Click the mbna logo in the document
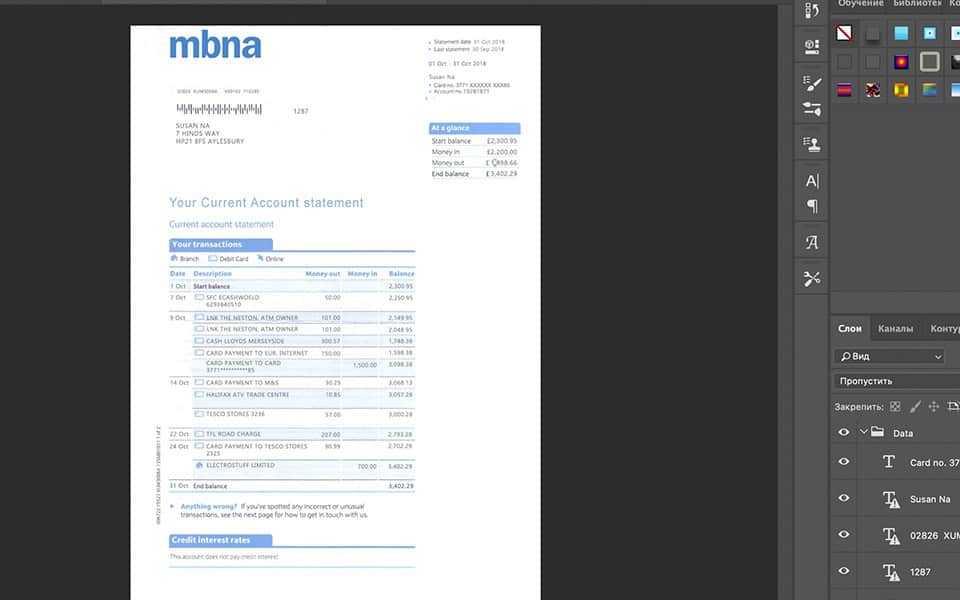This screenshot has height=600, width=960. point(215,45)
